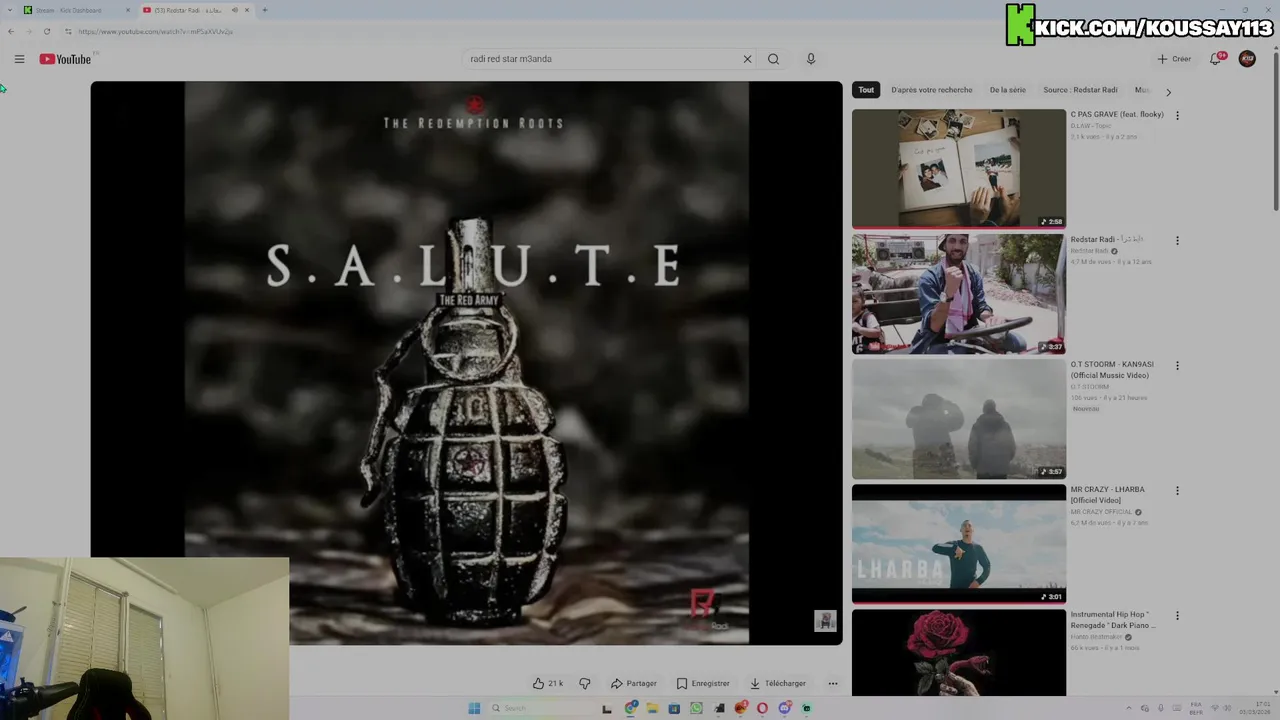
Task: Open more actions ellipsis under video
Action: 833,683
